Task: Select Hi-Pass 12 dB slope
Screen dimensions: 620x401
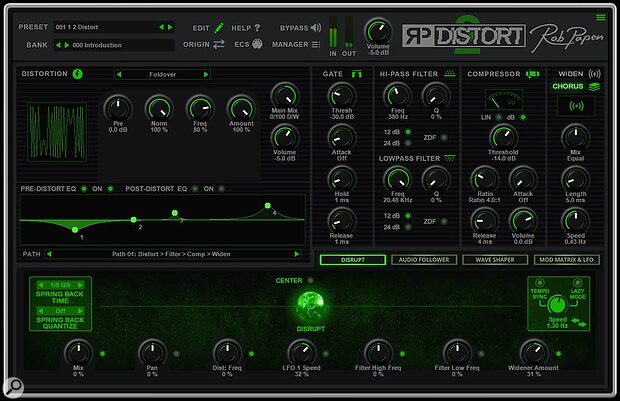Action: (408, 132)
